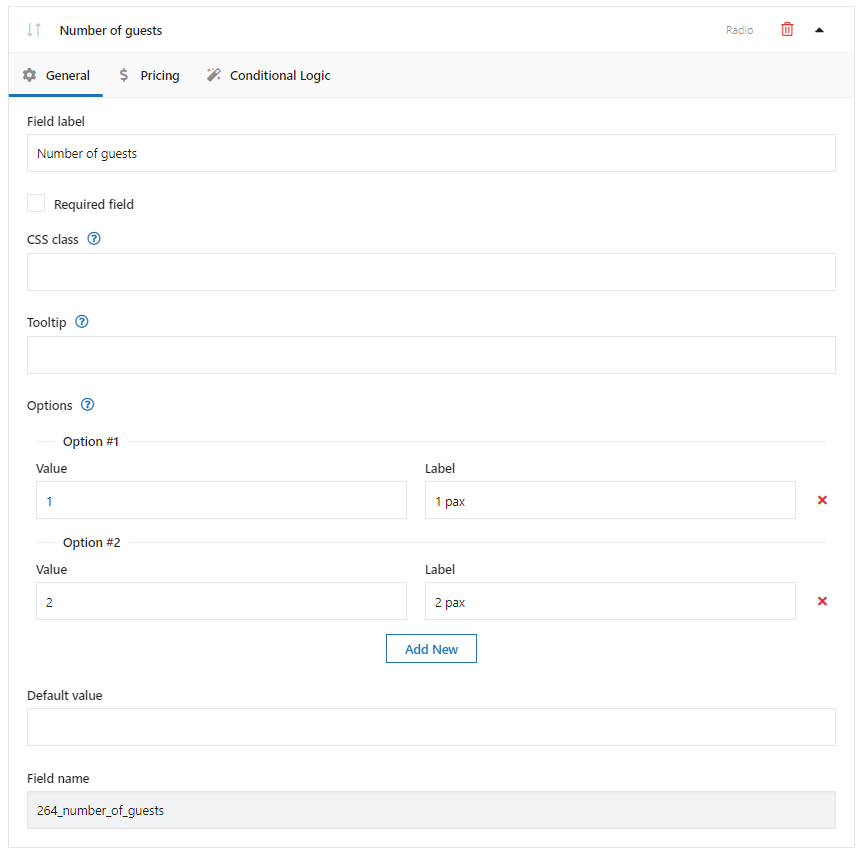Click the Add New button

431,649
